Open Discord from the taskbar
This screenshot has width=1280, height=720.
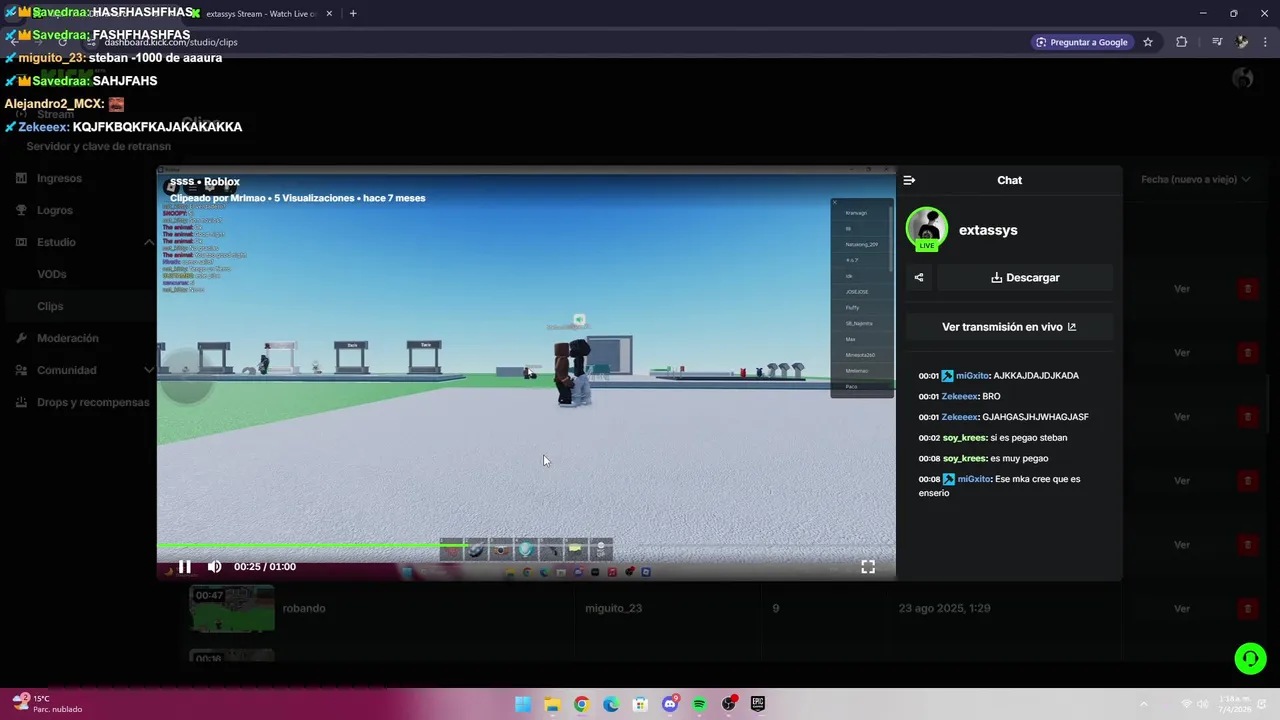(670, 704)
